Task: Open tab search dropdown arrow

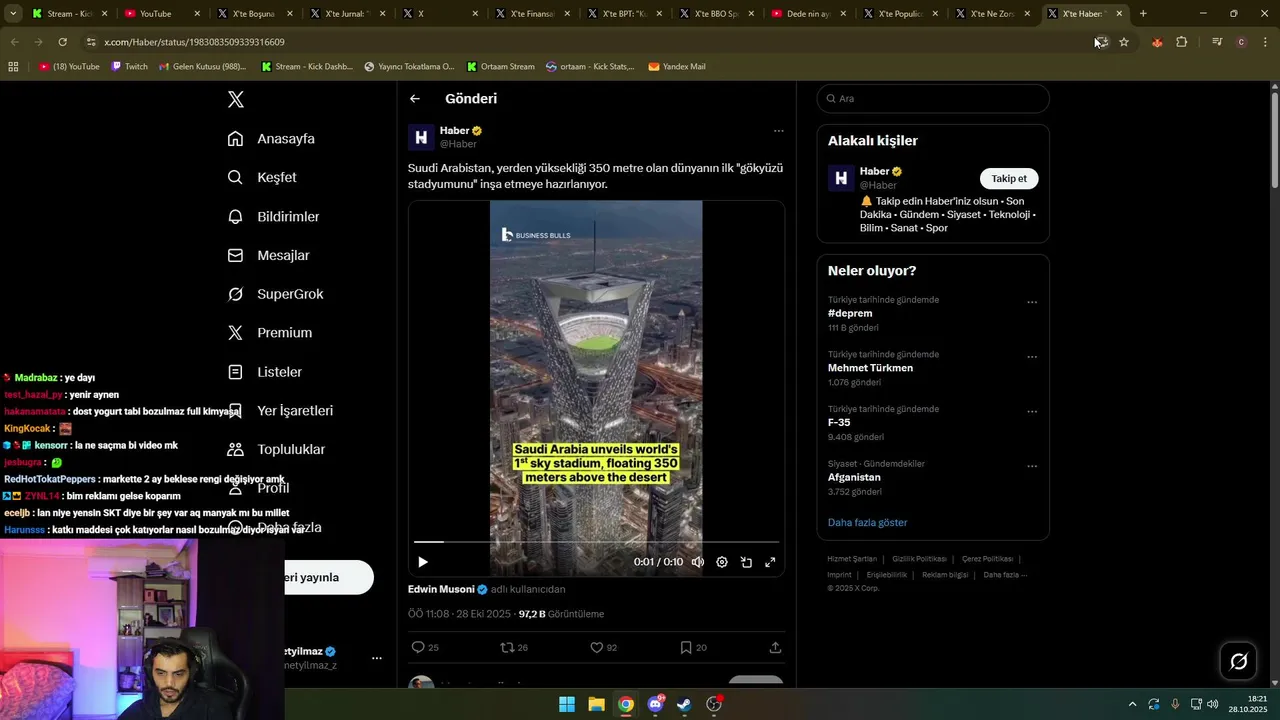Action: pyautogui.click(x=13, y=13)
